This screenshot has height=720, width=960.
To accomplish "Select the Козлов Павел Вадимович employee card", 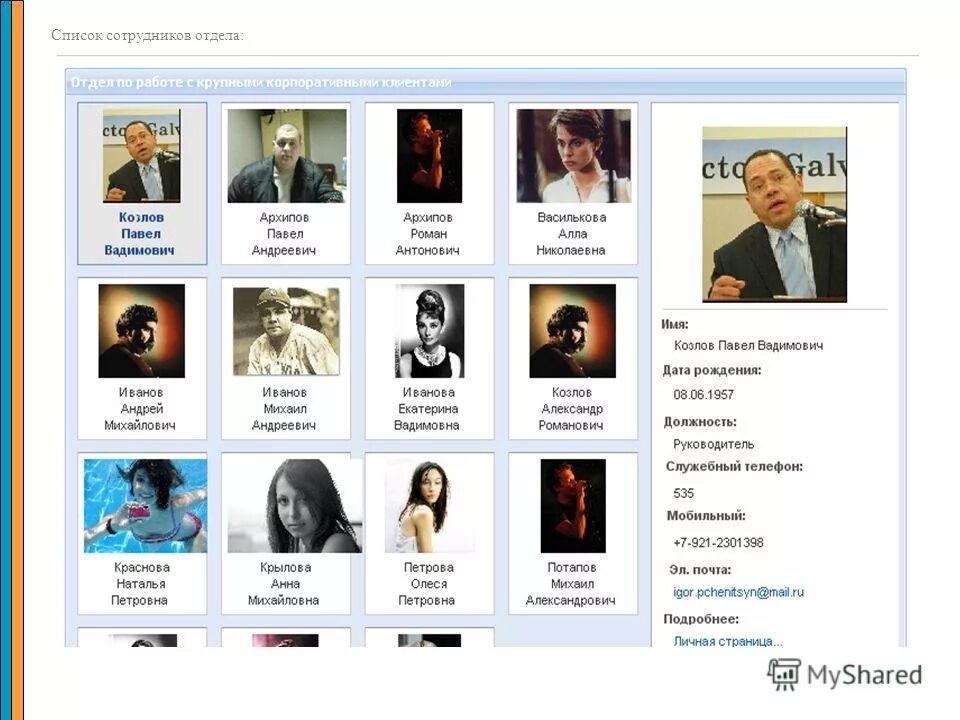I will 142,184.
